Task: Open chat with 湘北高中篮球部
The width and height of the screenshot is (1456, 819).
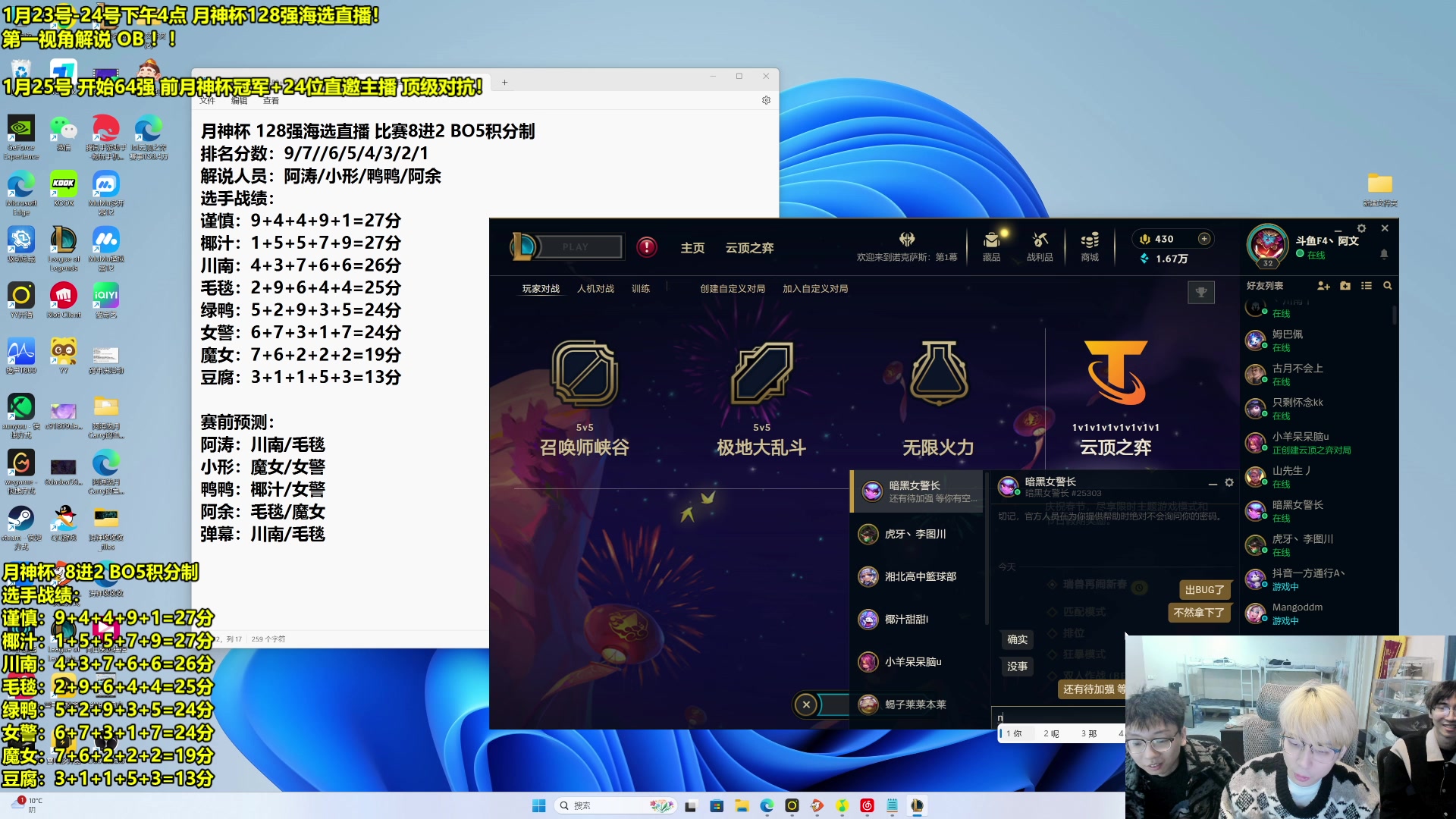Action: (917, 577)
